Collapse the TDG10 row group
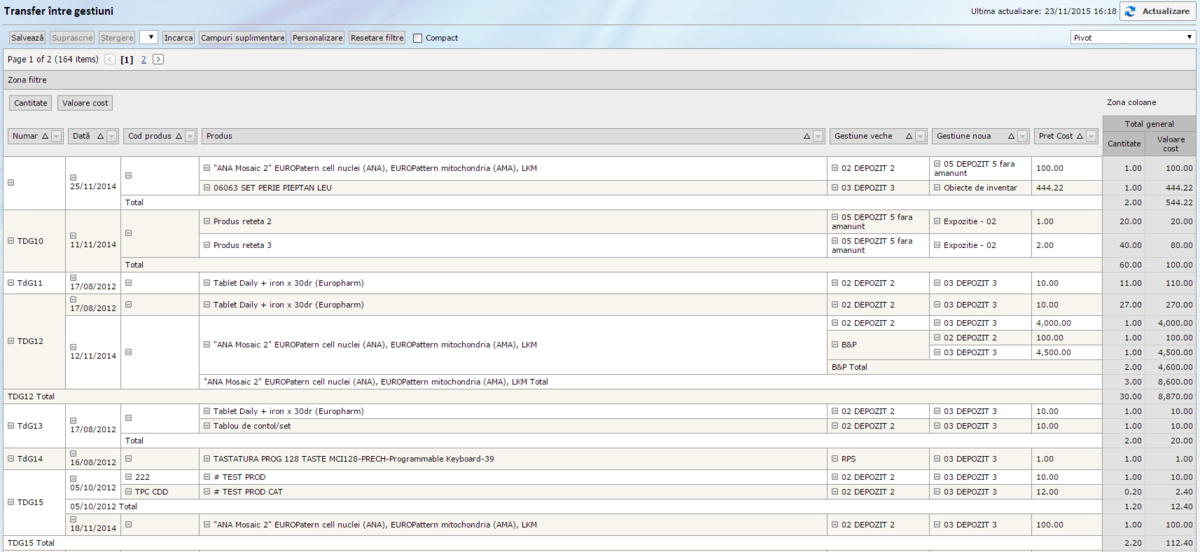Image resolution: width=1200 pixels, height=552 pixels. (11, 241)
